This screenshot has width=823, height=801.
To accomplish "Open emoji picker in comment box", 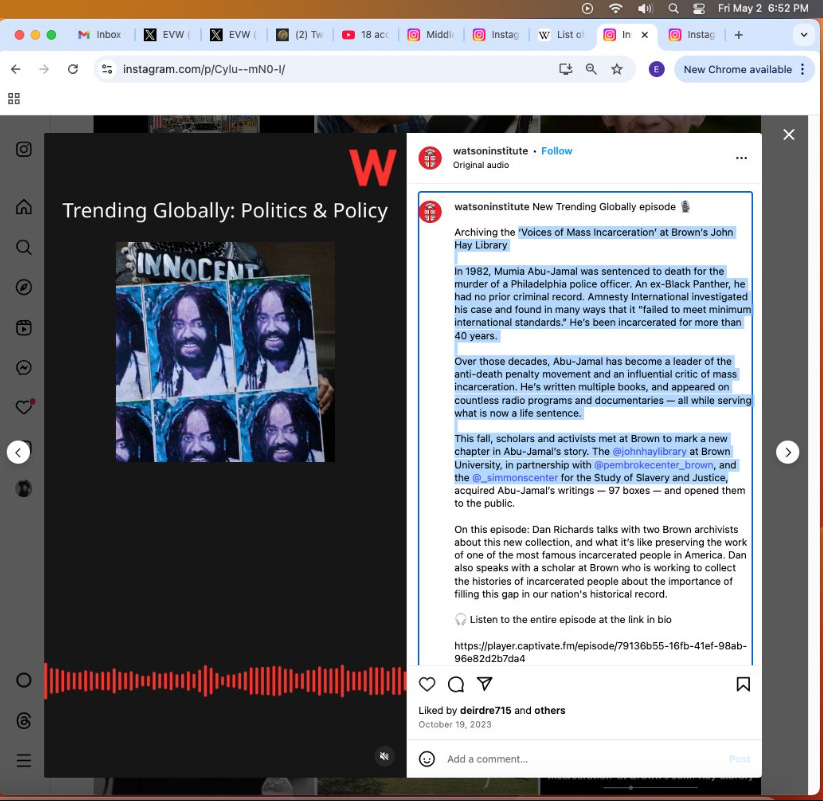I will point(427,759).
